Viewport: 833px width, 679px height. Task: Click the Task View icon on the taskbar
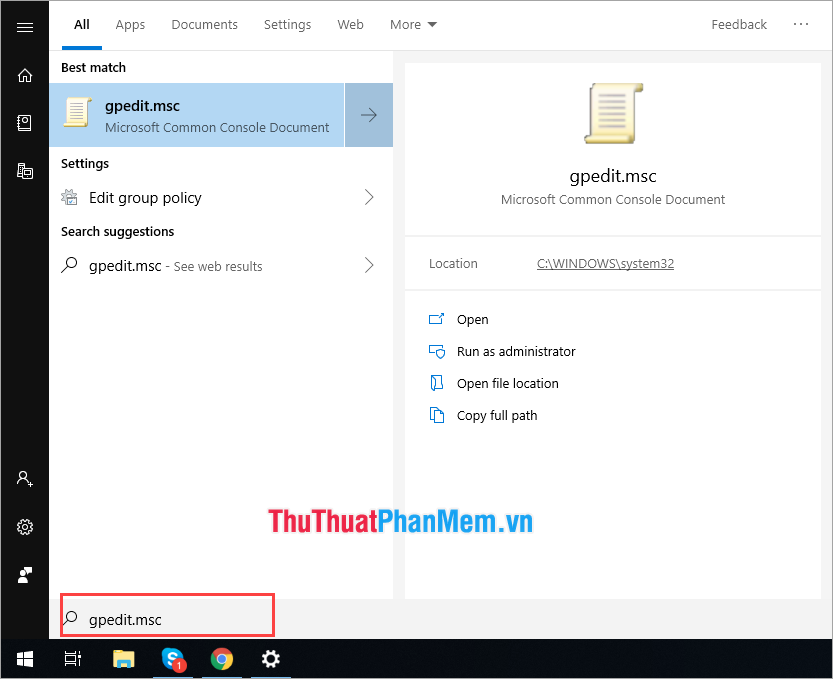click(72, 659)
